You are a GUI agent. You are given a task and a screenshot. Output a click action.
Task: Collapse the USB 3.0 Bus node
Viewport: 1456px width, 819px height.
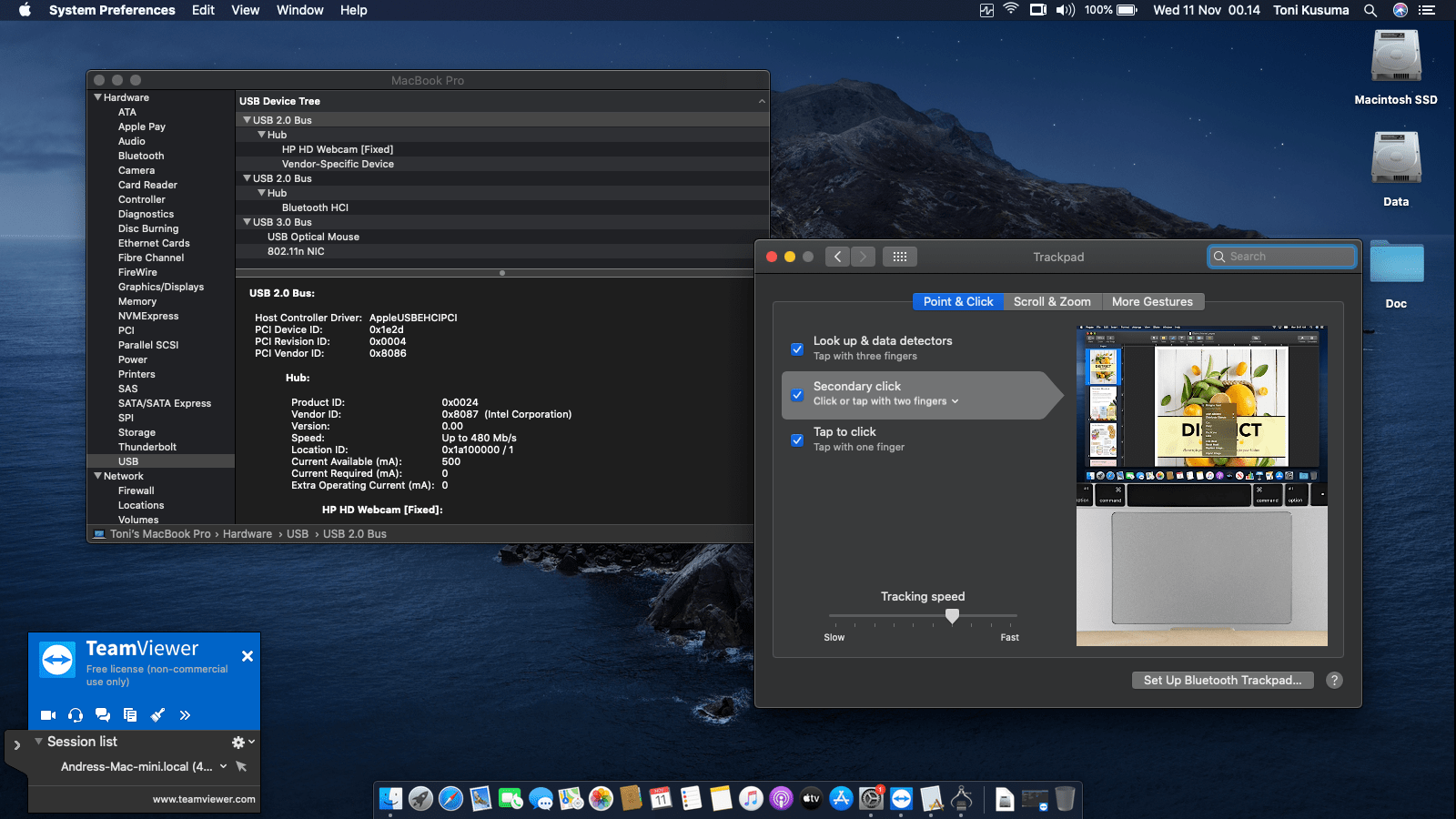coord(247,222)
